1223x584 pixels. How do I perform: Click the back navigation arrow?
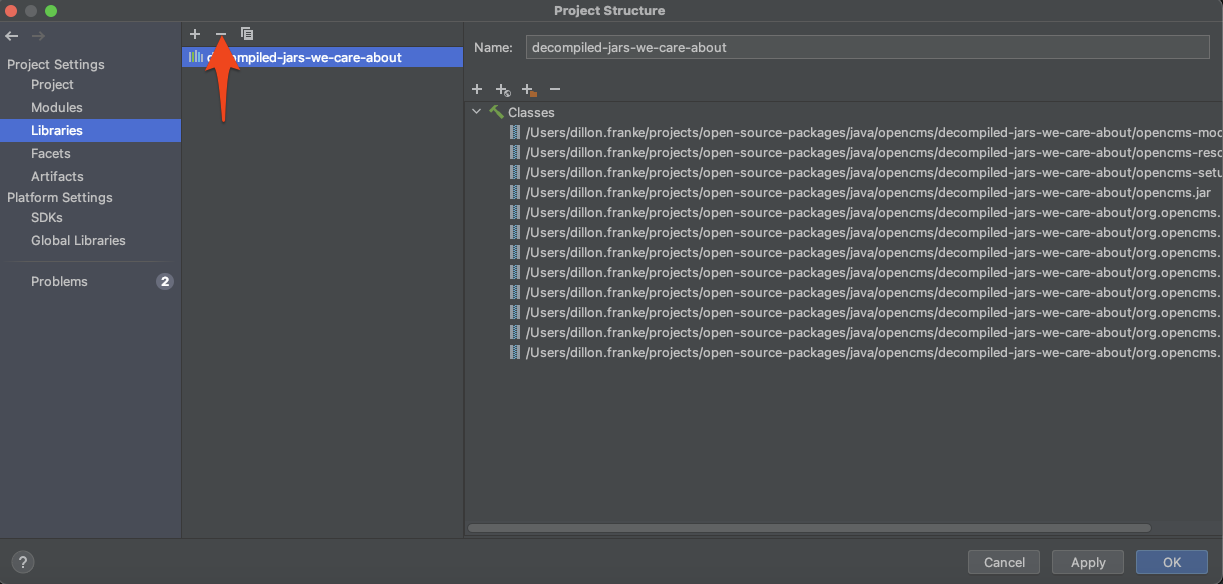click(x=12, y=36)
